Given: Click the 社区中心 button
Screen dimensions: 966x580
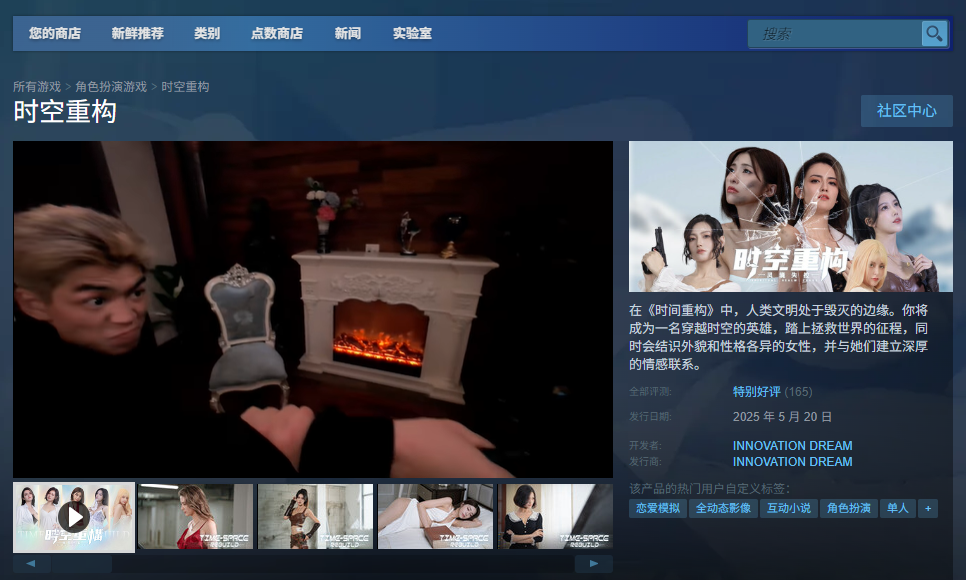Looking at the screenshot, I should (906, 111).
